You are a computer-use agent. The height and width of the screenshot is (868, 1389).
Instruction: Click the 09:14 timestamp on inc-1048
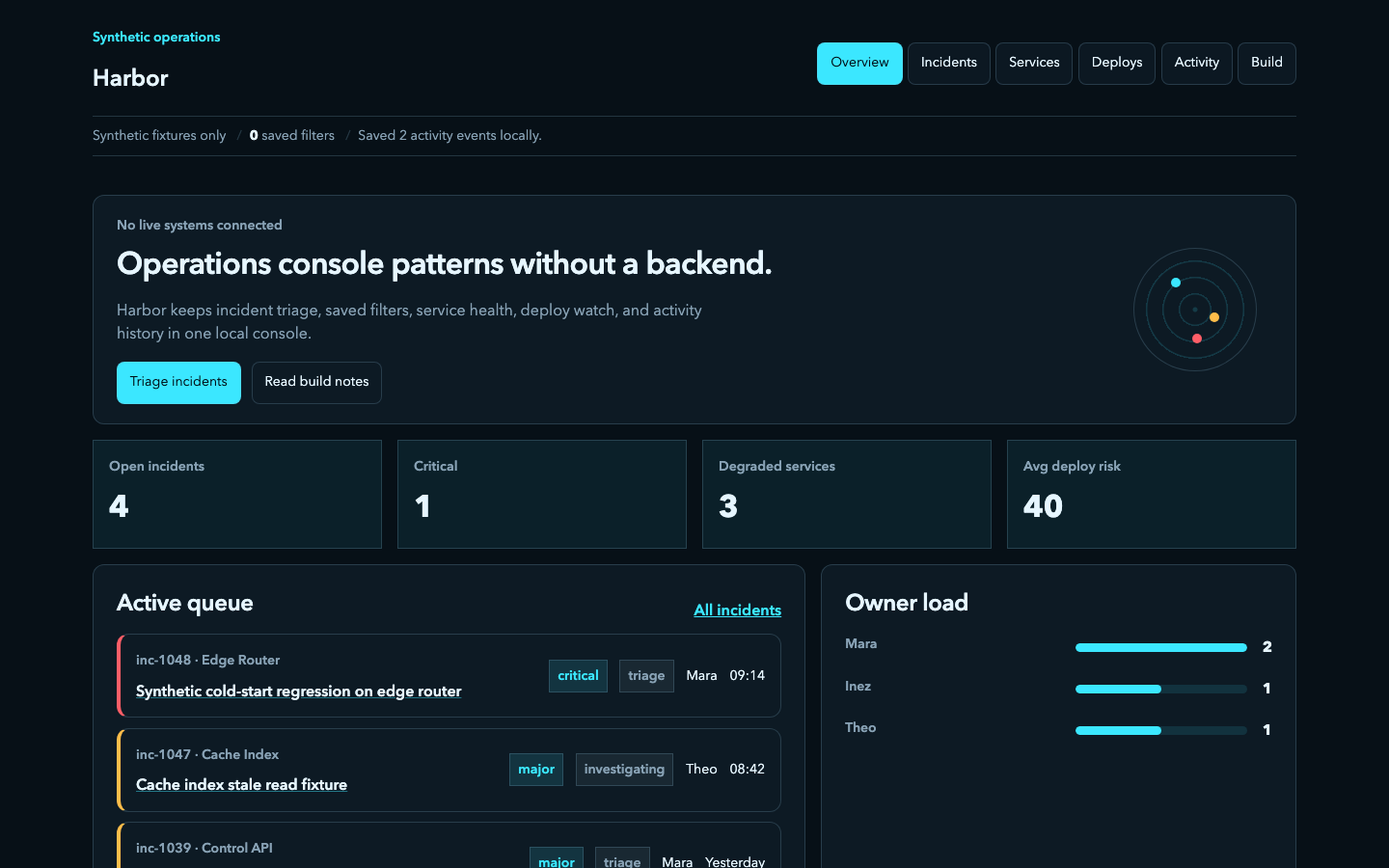748,676
